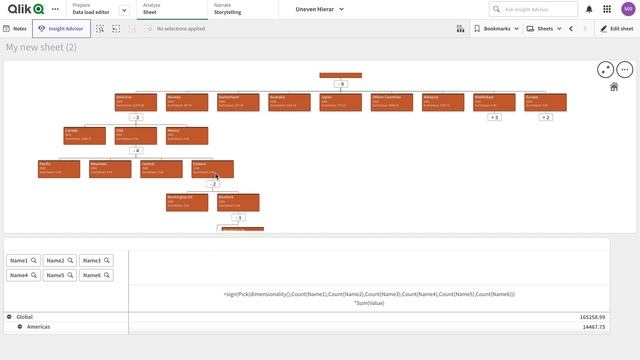Search the Name4 dimension
Image resolution: width=640 pixels, height=360 pixels.
pyautogui.click(x=23, y=275)
